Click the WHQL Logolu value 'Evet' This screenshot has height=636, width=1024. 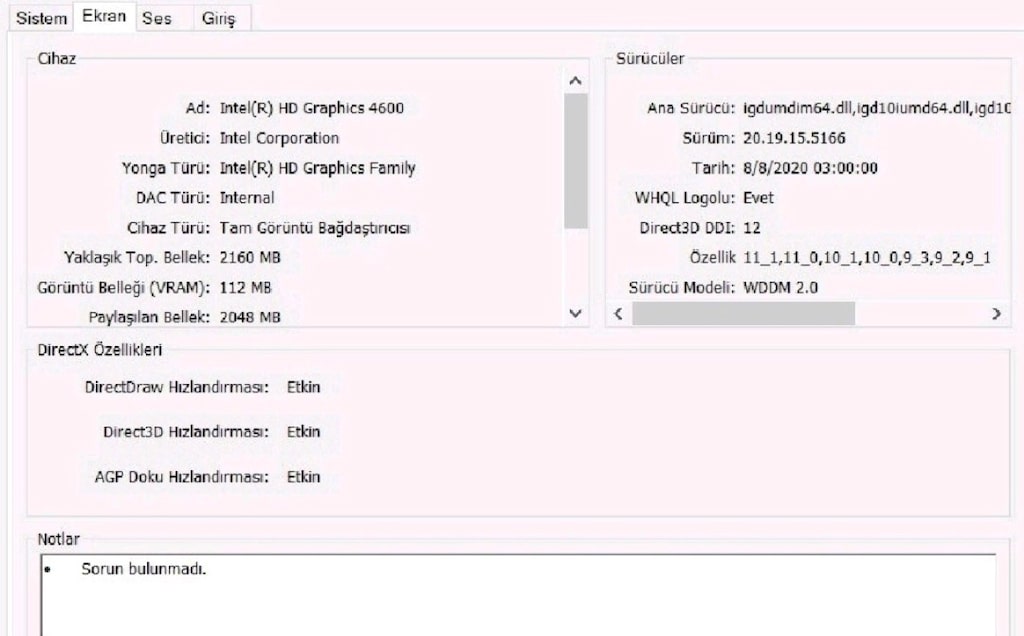(758, 198)
